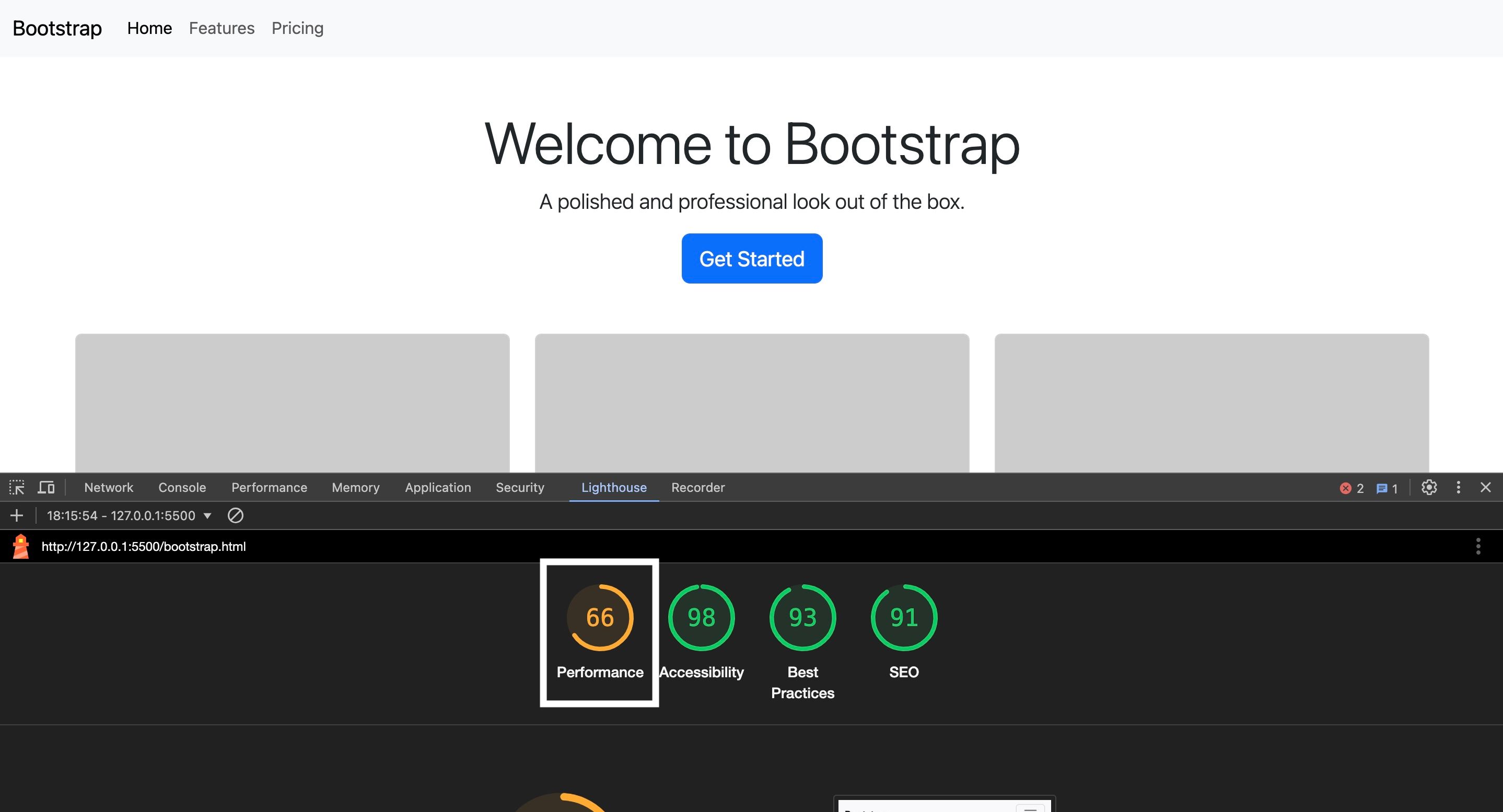The height and width of the screenshot is (812, 1503).
Task: Start a new Lighthouse report with plus icon
Action: point(17,515)
